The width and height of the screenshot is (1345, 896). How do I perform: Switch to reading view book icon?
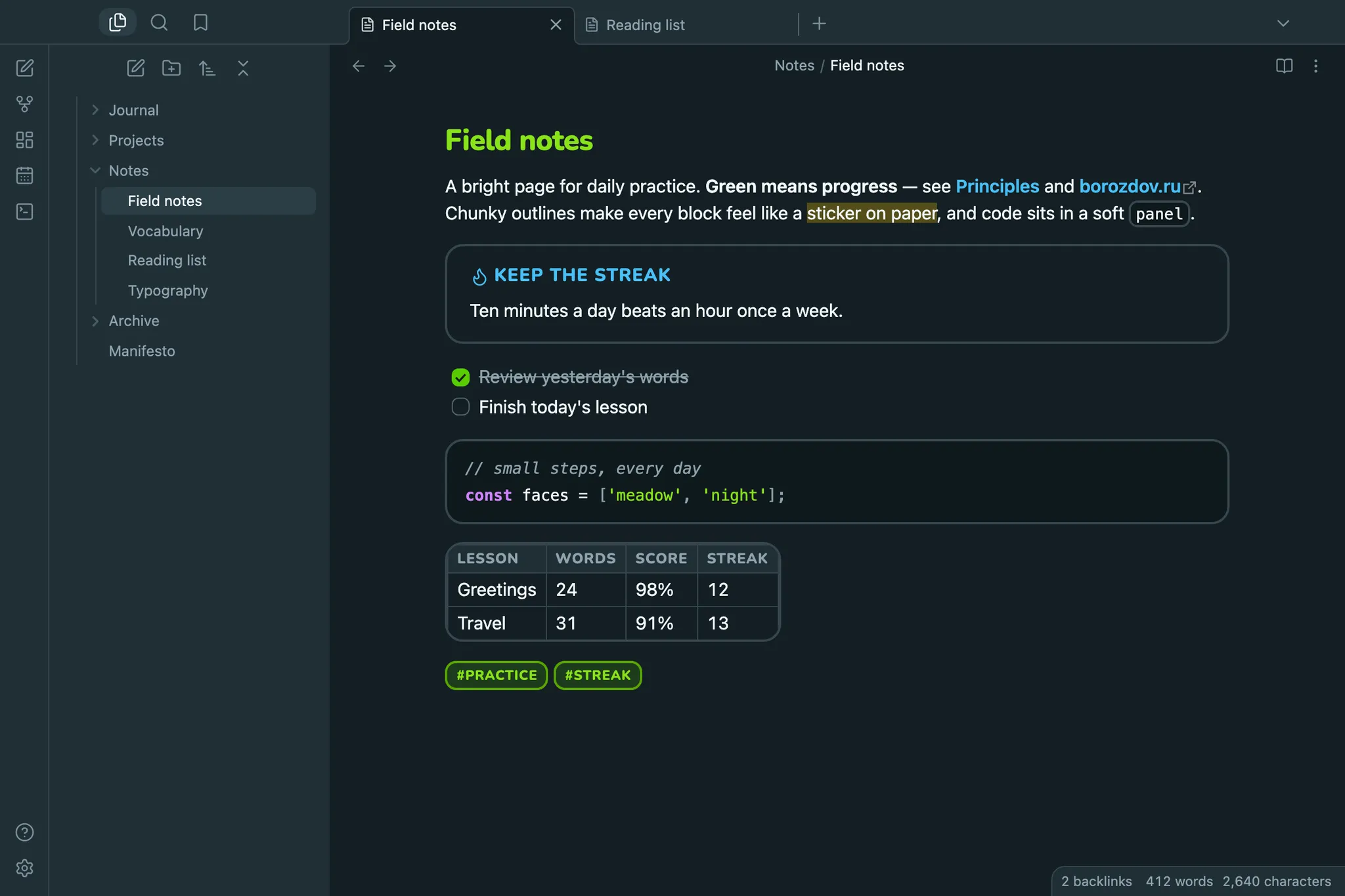(x=1284, y=66)
